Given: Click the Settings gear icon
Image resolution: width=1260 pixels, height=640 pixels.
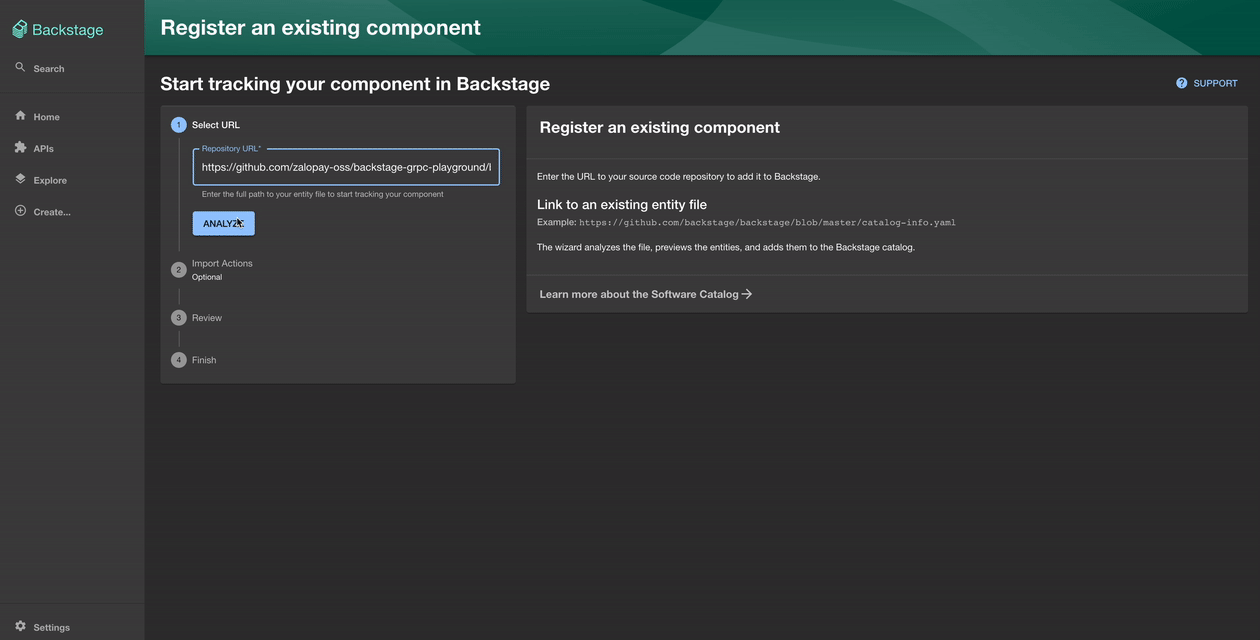Looking at the screenshot, I should 20,626.
